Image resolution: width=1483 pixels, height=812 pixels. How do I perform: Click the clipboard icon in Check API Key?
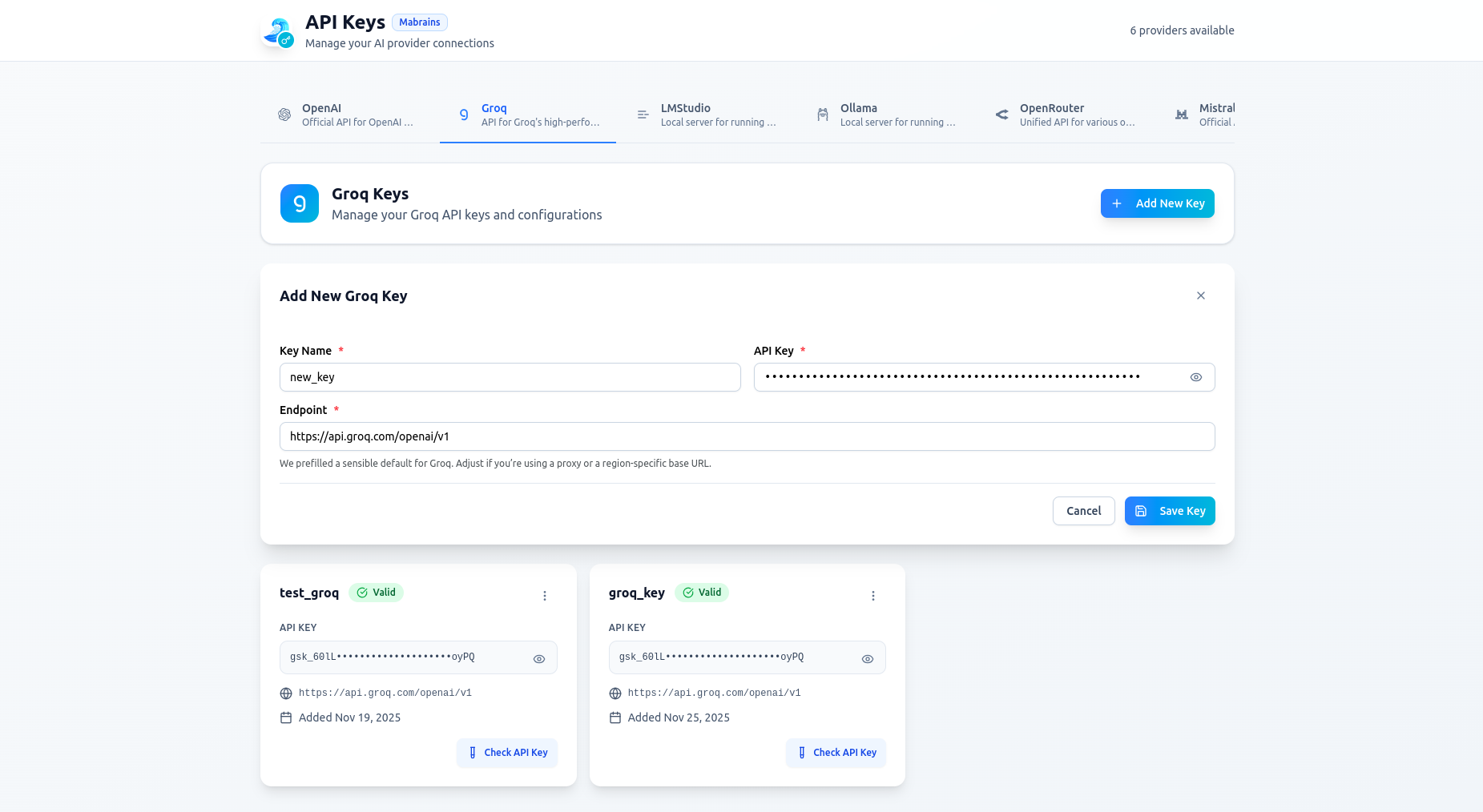point(472,753)
